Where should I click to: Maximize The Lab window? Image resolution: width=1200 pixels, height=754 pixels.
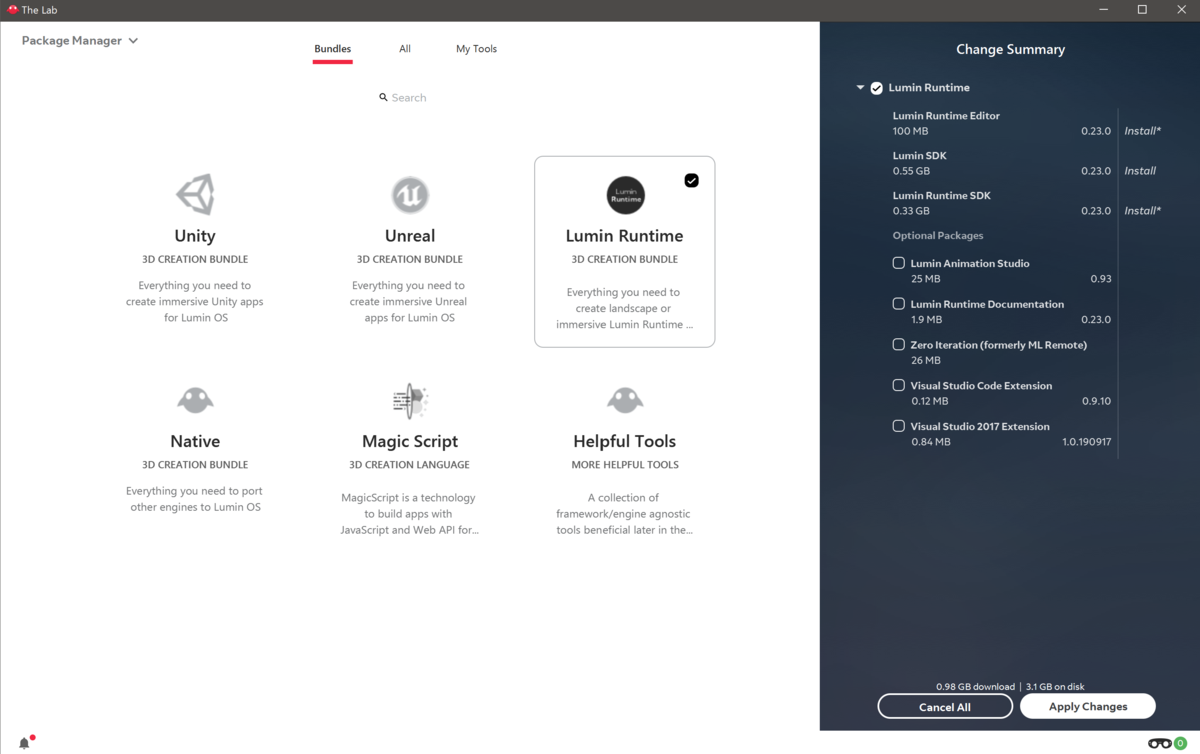1142,10
